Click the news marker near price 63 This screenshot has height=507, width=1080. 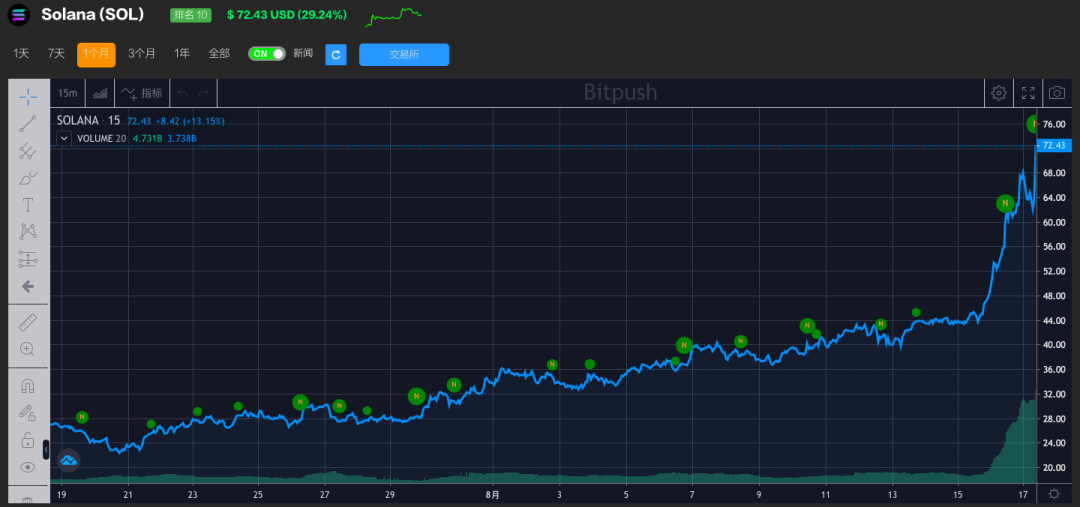tap(1005, 203)
